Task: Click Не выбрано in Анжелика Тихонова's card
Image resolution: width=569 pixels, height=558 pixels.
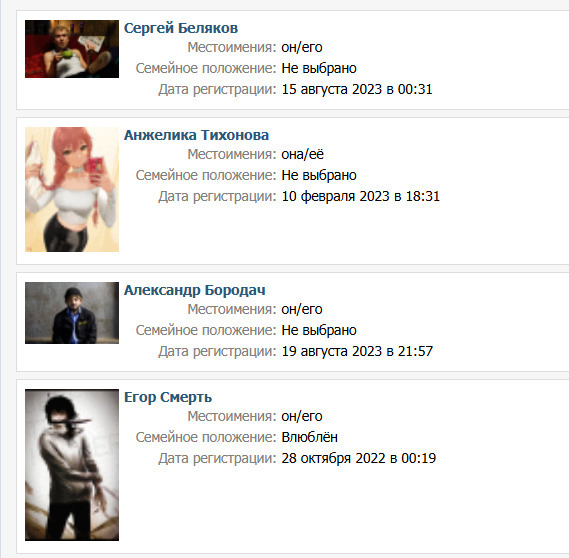Action: 319,175
